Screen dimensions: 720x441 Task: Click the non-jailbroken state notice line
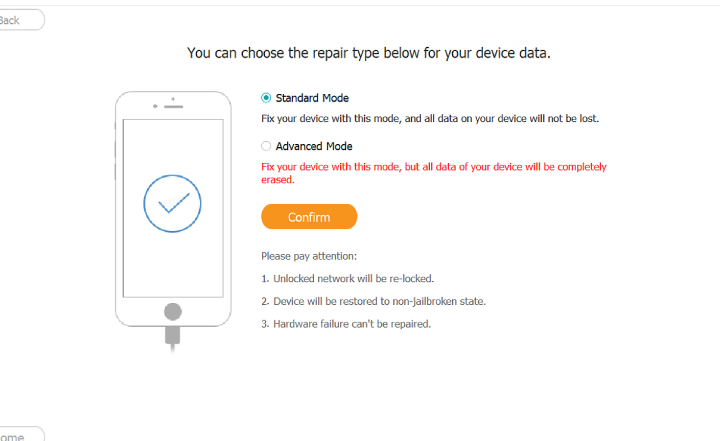[373, 301]
